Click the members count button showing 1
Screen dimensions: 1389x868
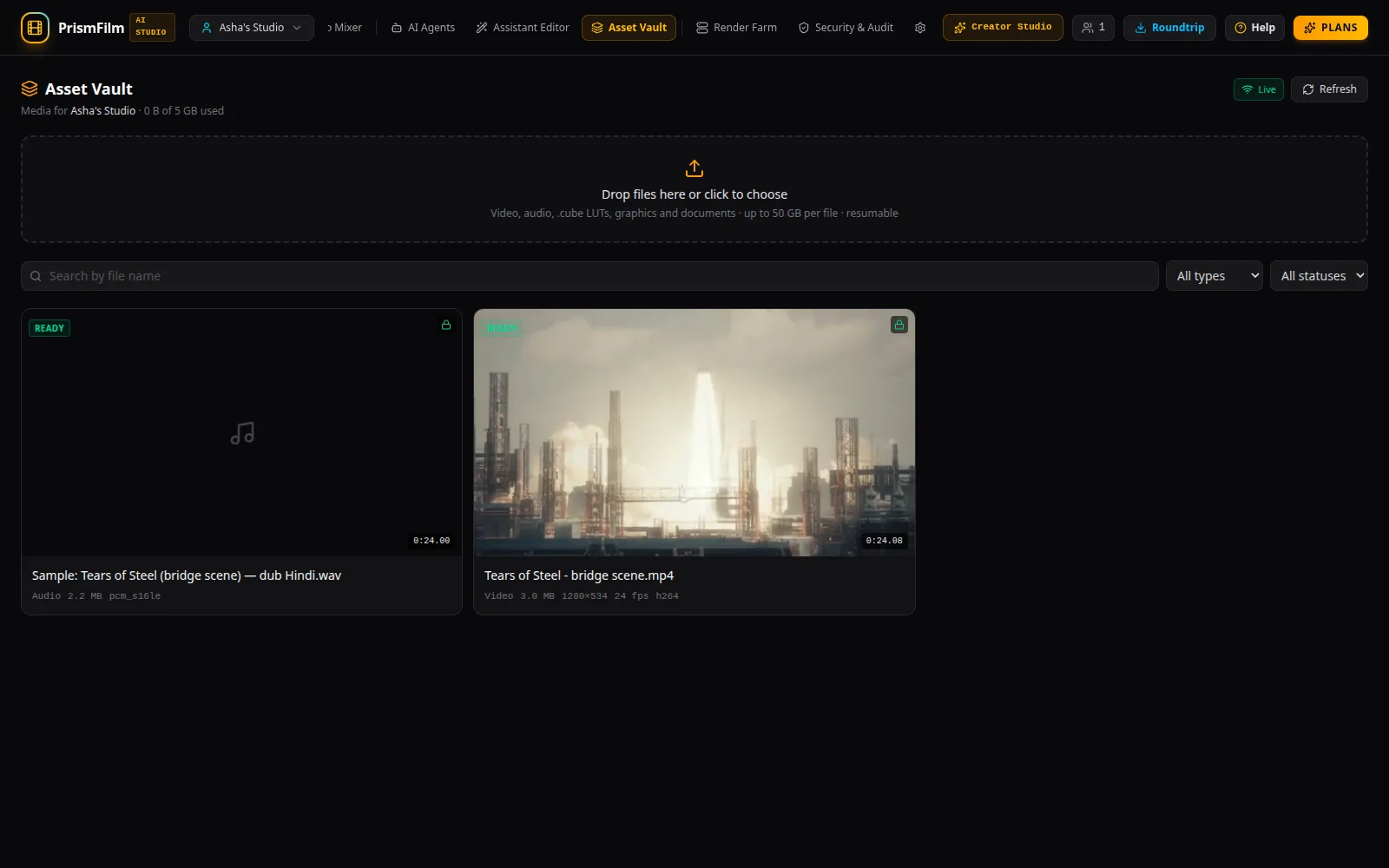tap(1093, 28)
